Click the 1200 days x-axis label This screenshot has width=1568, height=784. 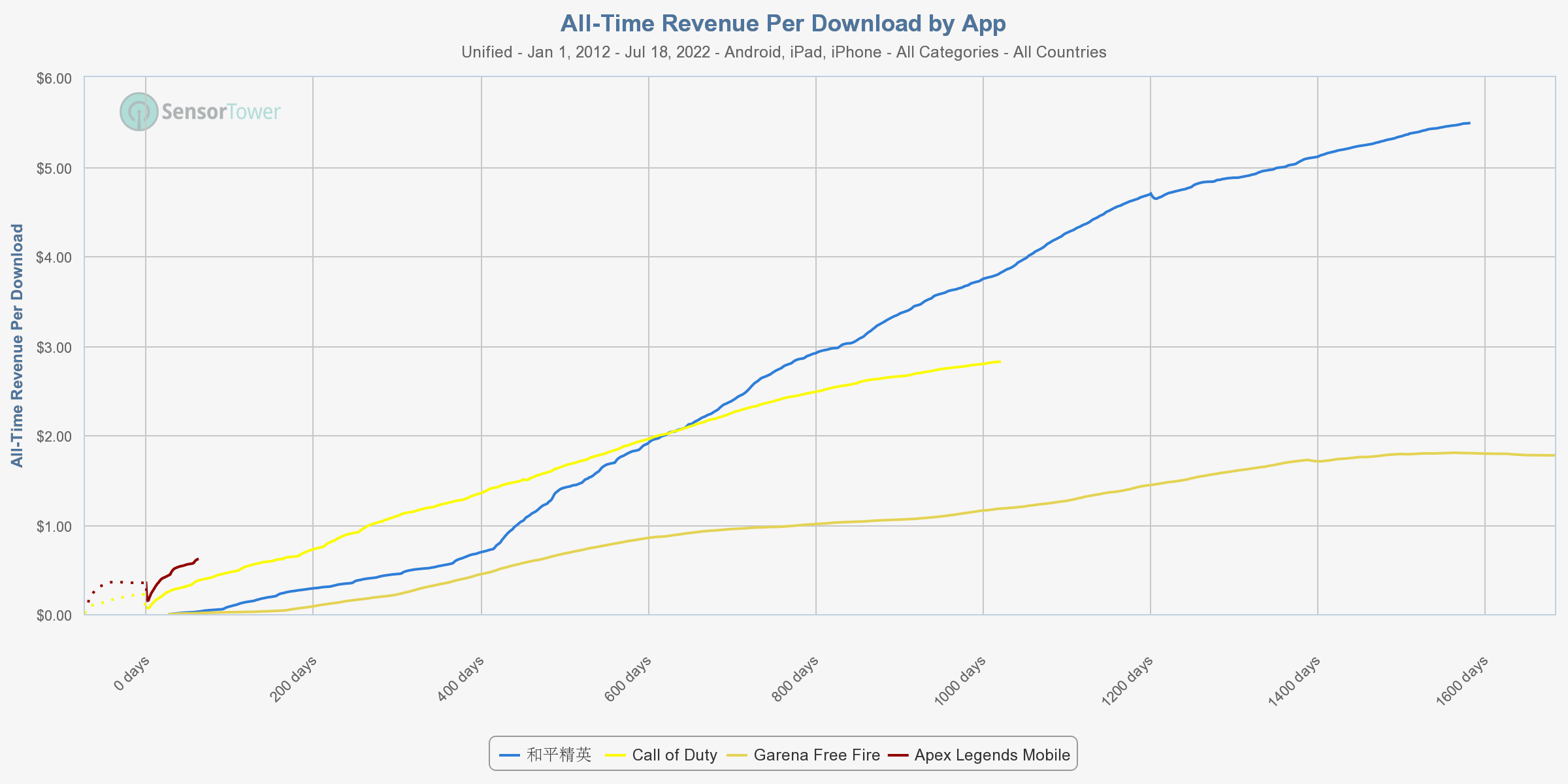[1127, 682]
